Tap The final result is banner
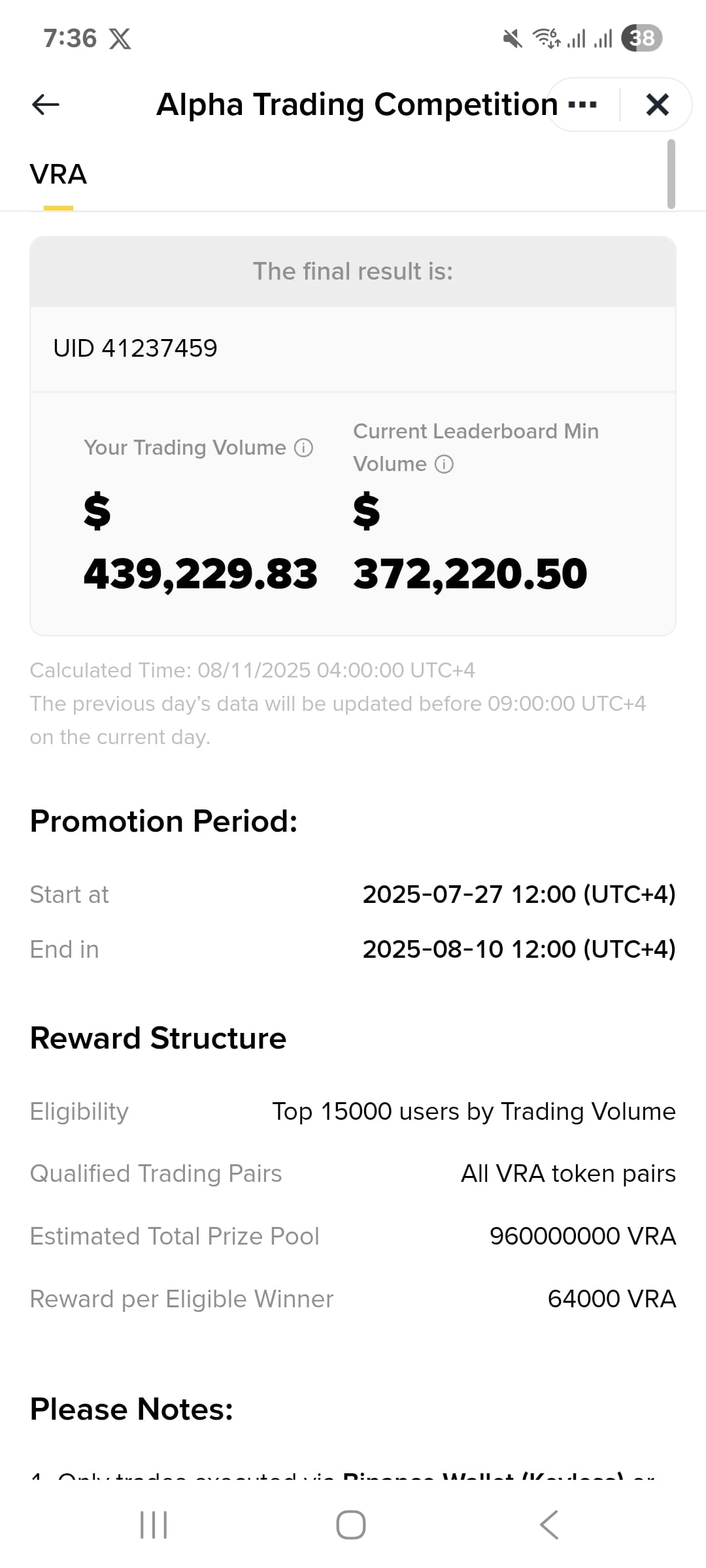706x1568 pixels. pos(353,272)
